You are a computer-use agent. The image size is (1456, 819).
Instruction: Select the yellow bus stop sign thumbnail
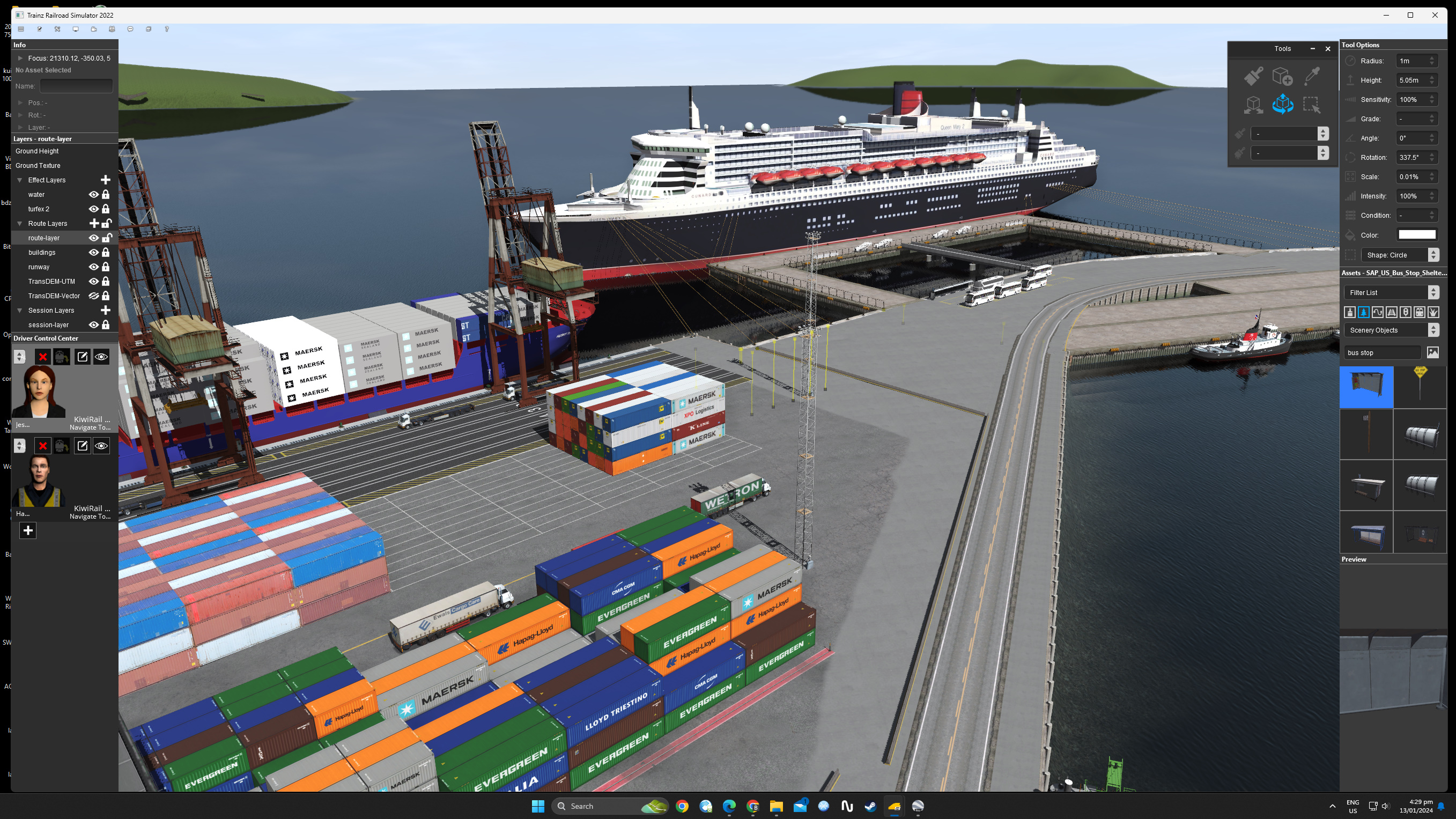pos(1420,387)
